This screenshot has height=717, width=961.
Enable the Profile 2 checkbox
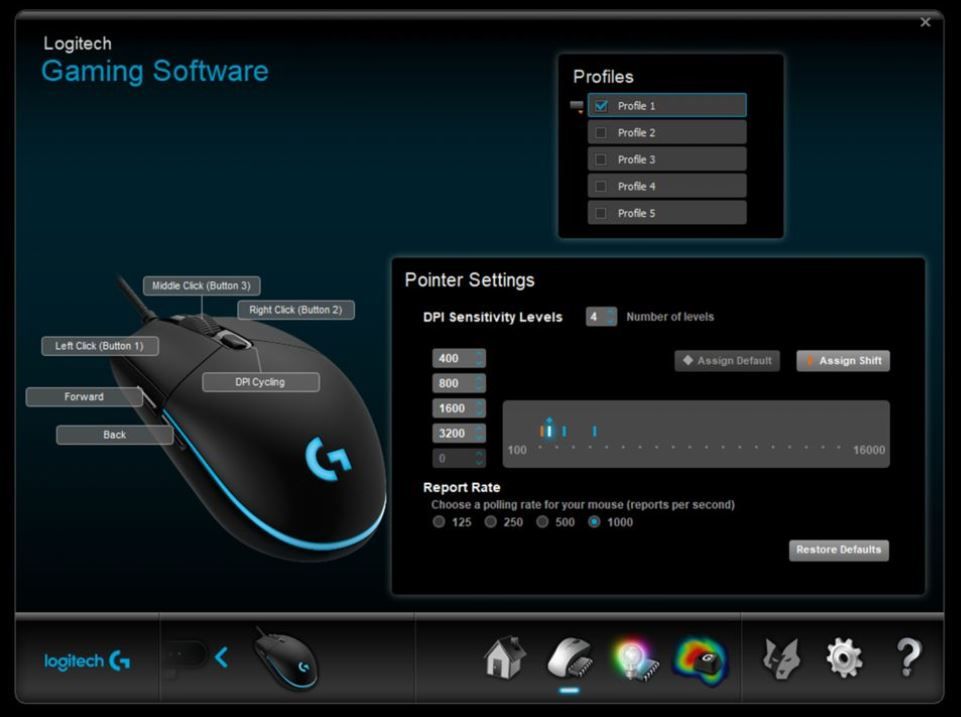pos(601,132)
